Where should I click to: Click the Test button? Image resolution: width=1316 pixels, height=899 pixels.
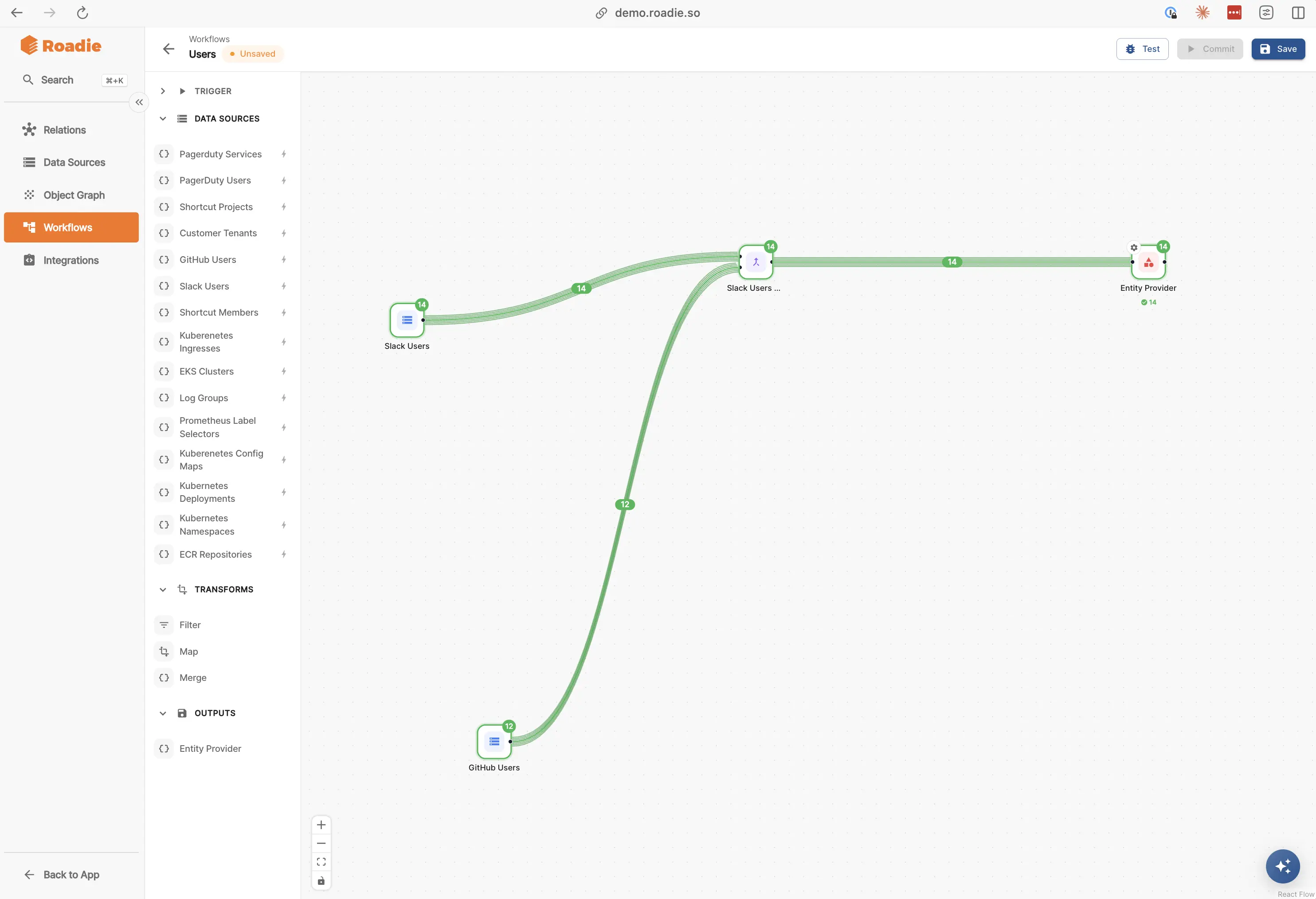pos(1142,49)
